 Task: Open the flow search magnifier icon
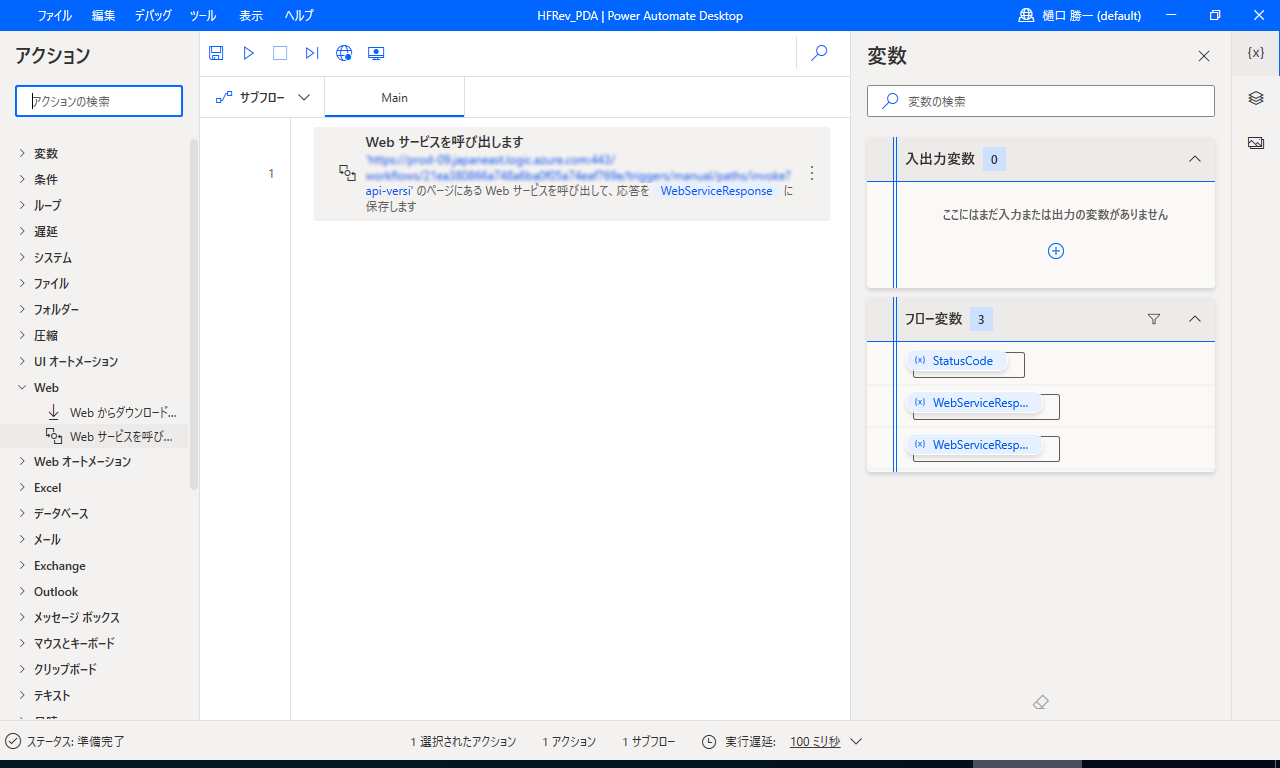(819, 53)
